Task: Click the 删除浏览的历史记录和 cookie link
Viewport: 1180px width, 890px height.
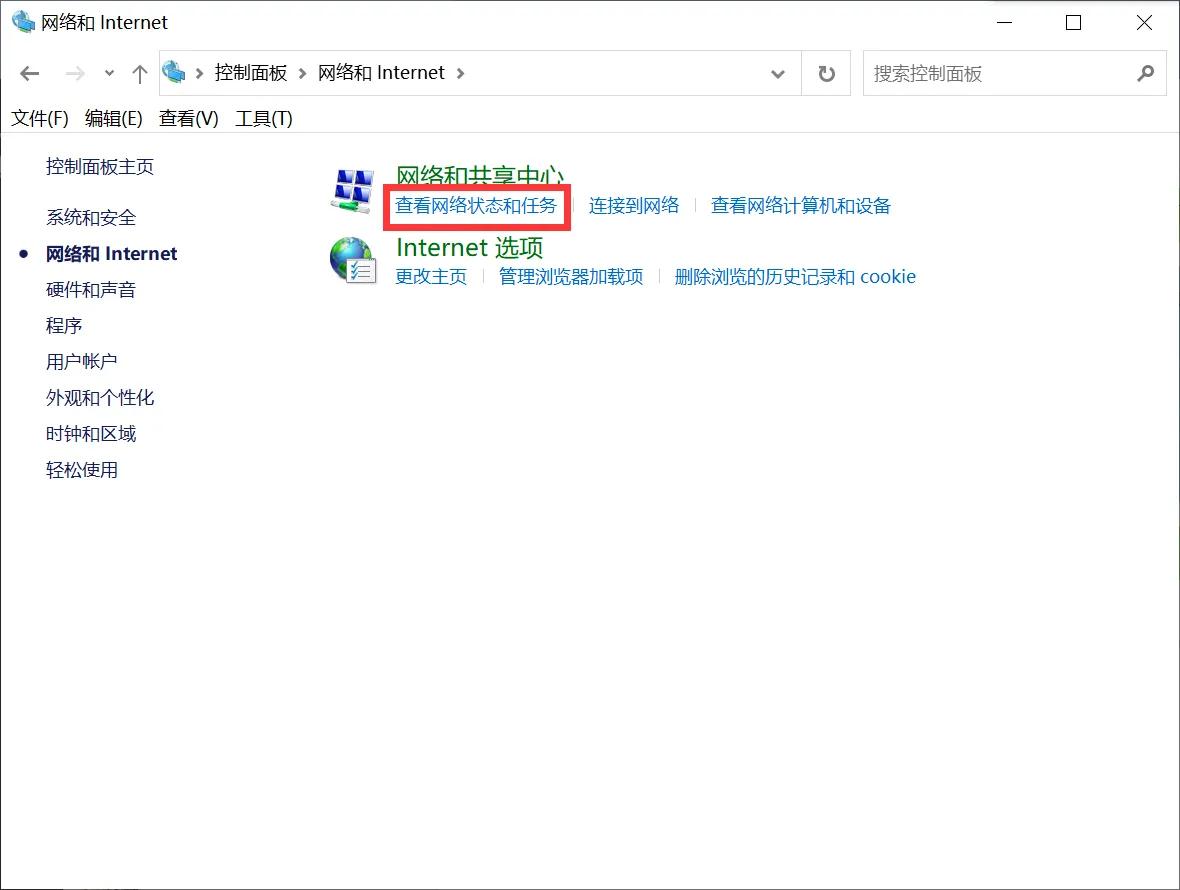Action: click(x=796, y=277)
